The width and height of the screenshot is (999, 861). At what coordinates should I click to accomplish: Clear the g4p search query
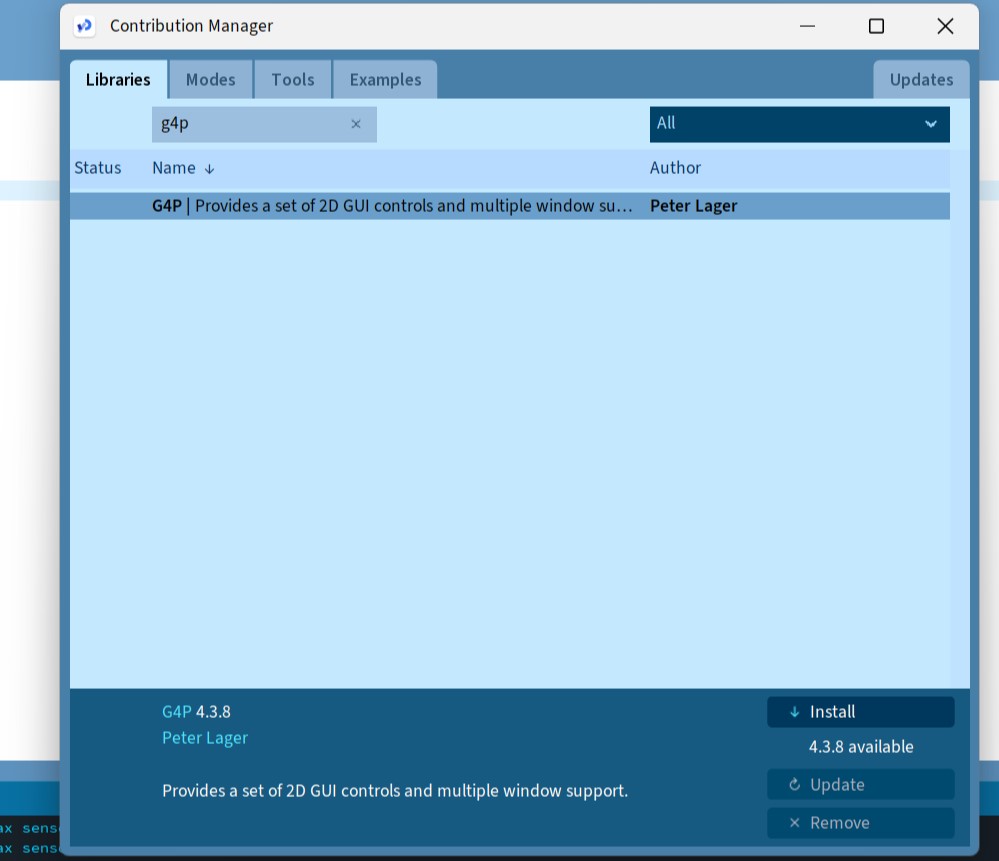[x=356, y=124]
